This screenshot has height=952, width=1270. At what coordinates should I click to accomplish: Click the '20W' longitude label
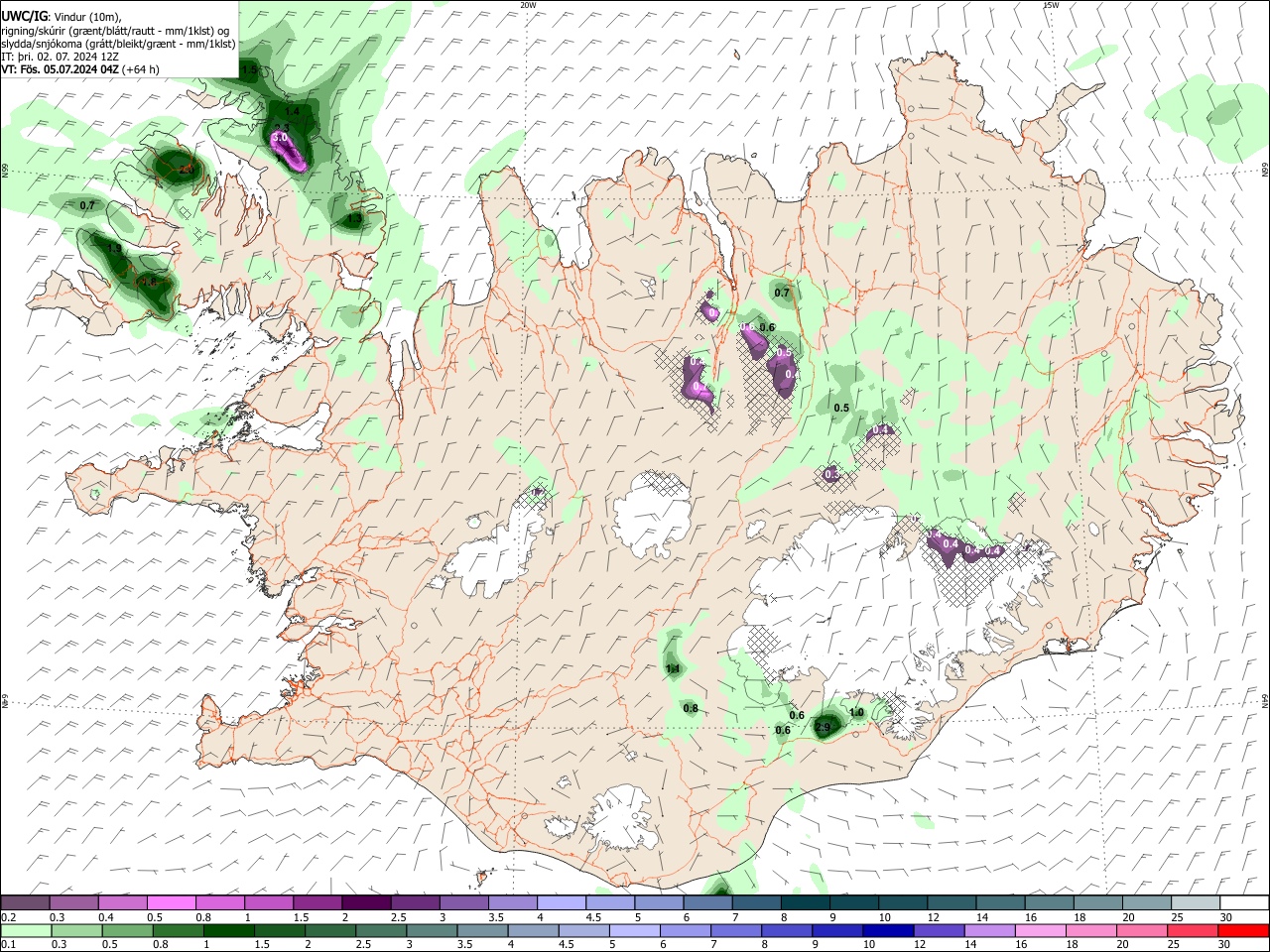(x=528, y=5)
